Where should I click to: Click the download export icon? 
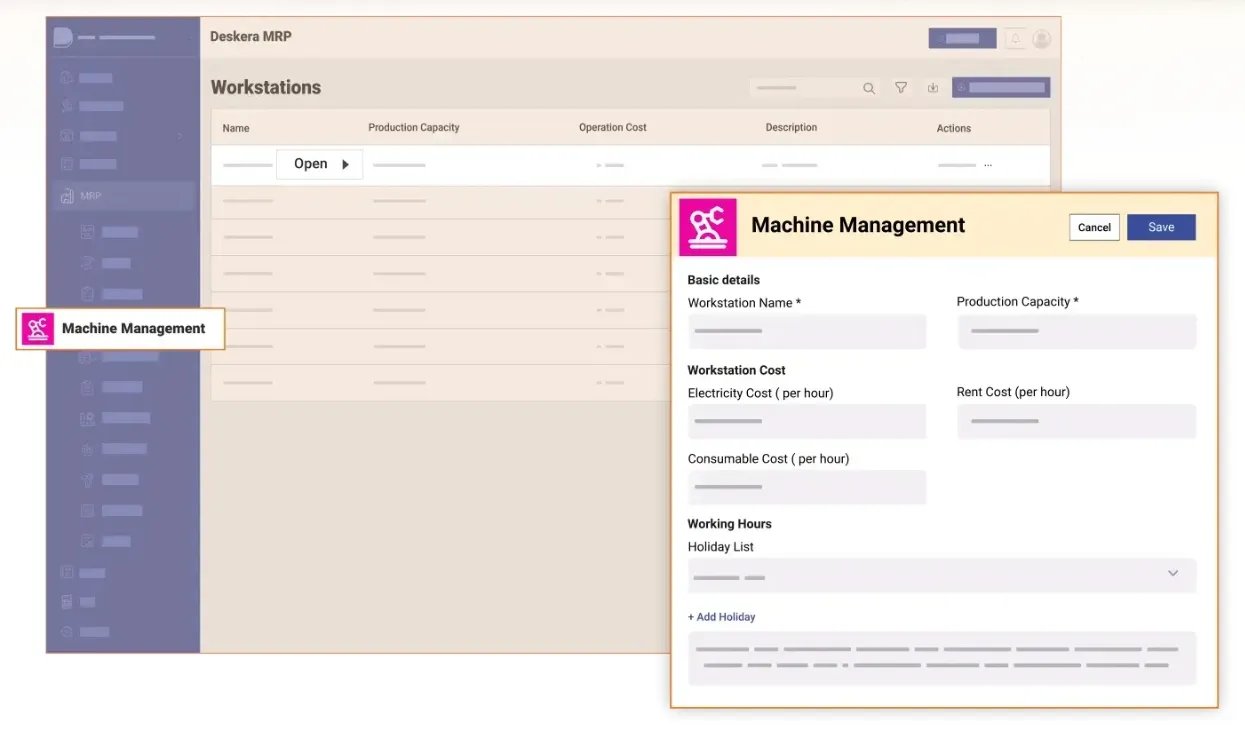[x=933, y=88]
